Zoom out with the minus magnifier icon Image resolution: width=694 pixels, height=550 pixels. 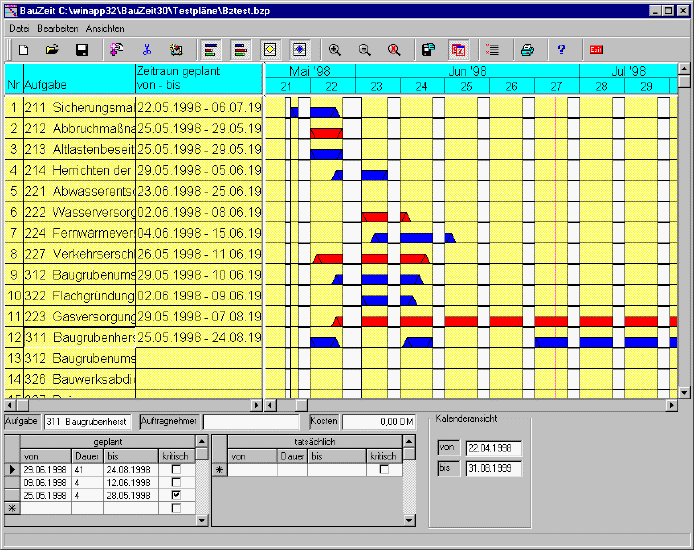coord(365,49)
